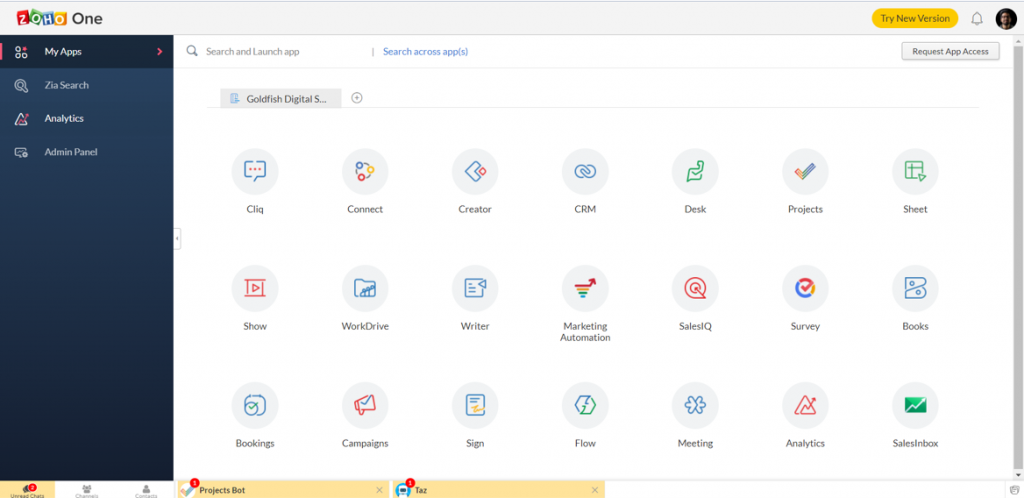Open the Meeting app
Viewport: 1024px width, 498px height.
(695, 405)
